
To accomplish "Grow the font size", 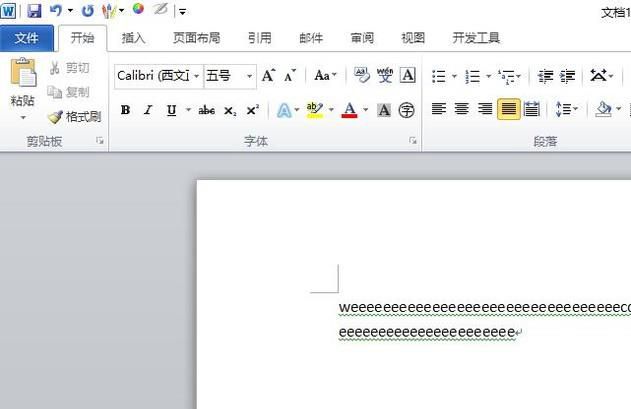I will (268, 75).
